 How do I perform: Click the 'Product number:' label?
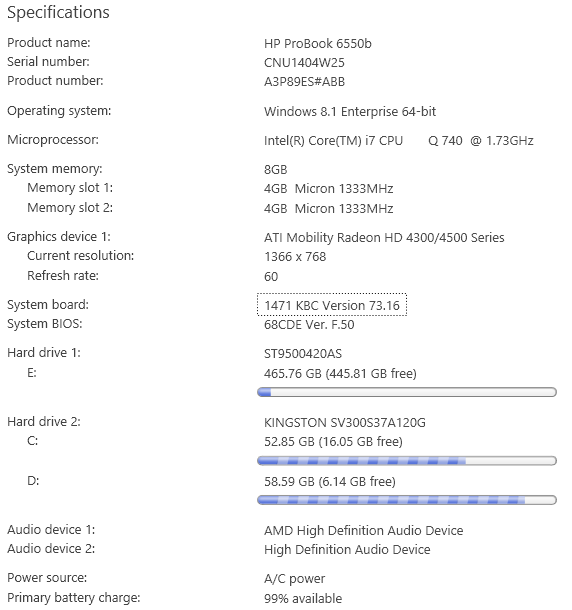[x=55, y=81]
